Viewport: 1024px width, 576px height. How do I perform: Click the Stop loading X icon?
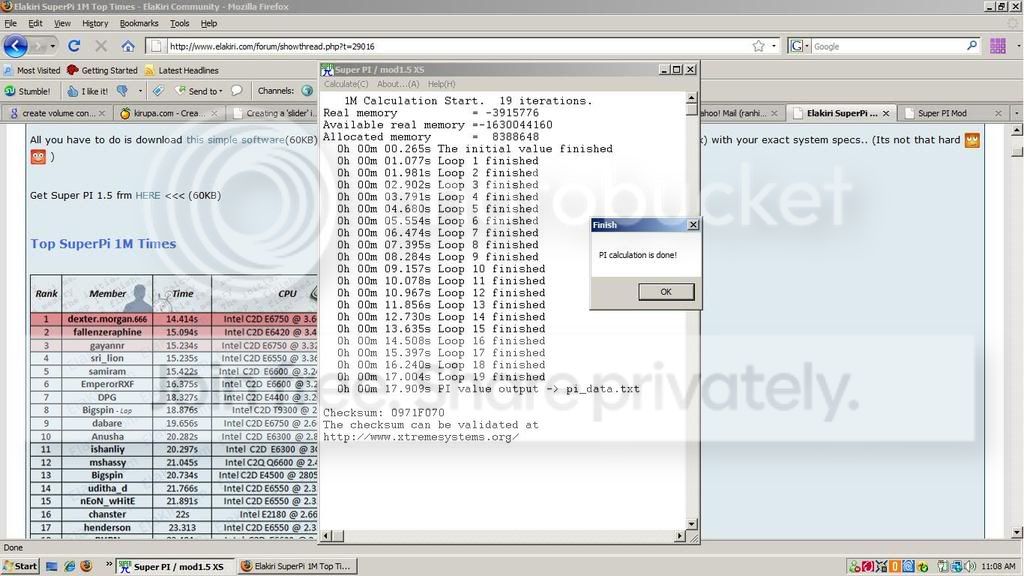coord(101,46)
